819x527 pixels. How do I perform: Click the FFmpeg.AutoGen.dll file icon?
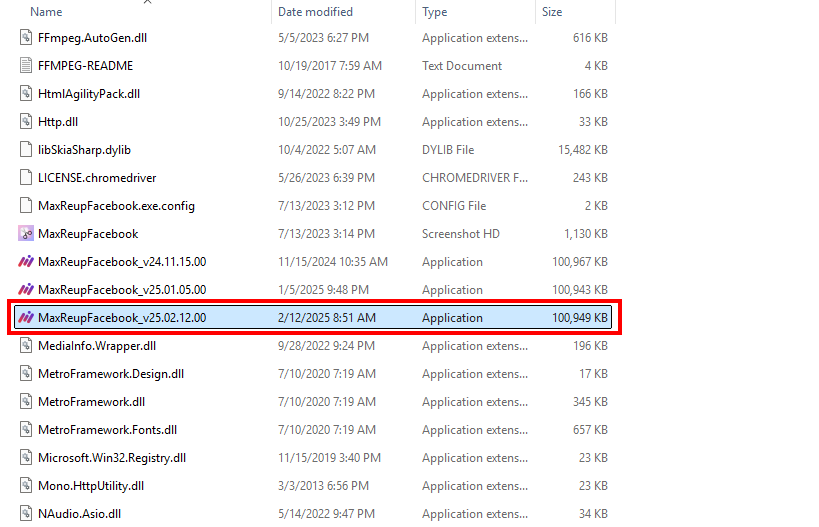click(26, 38)
